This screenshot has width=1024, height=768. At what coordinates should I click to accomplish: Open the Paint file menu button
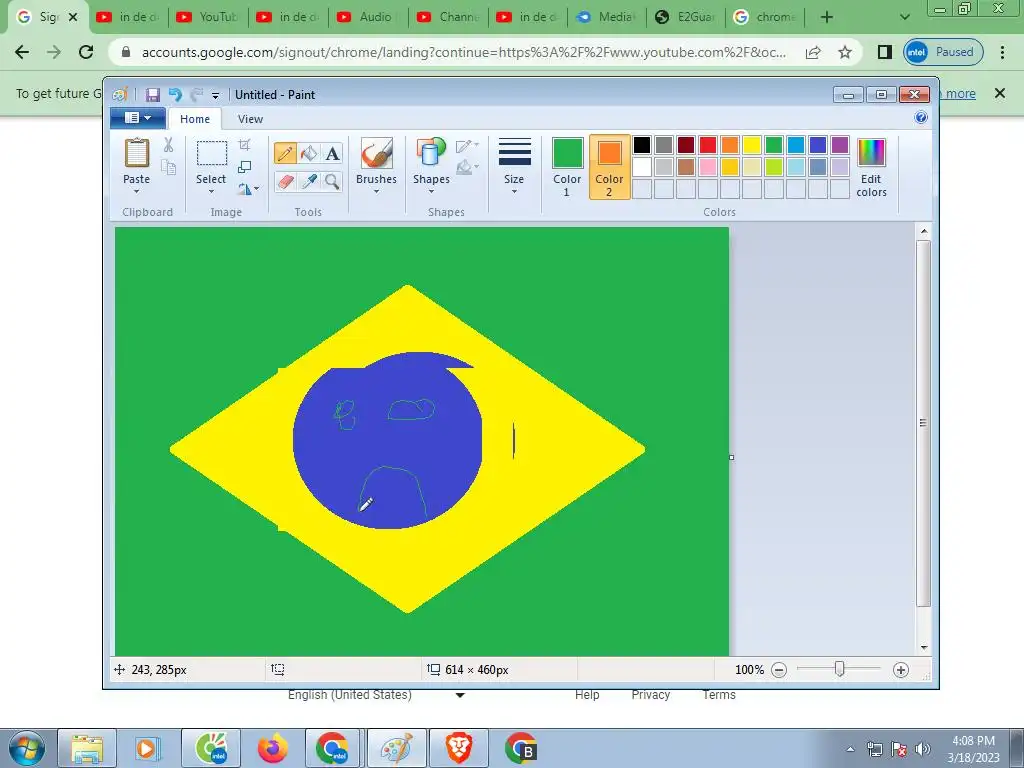click(x=138, y=118)
